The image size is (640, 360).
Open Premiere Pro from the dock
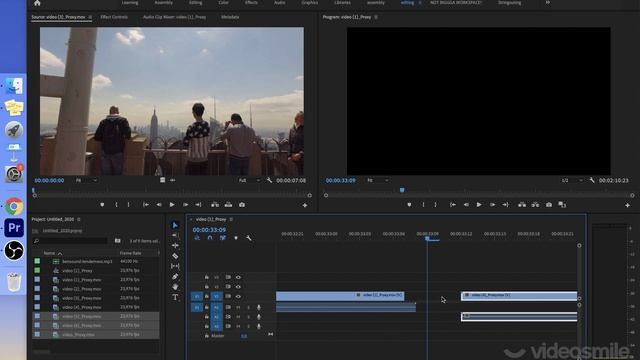pos(14,228)
